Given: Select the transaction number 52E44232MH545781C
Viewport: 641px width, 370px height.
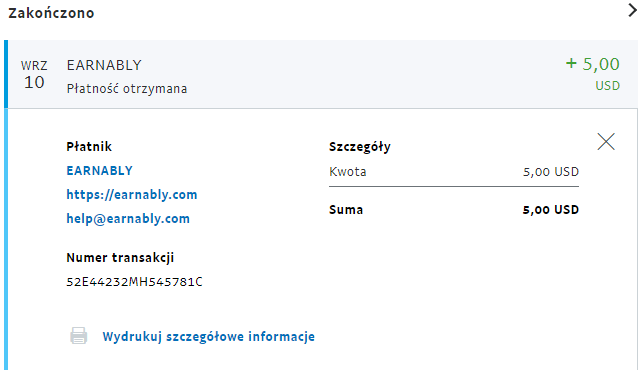Looking at the screenshot, I should [x=134, y=282].
